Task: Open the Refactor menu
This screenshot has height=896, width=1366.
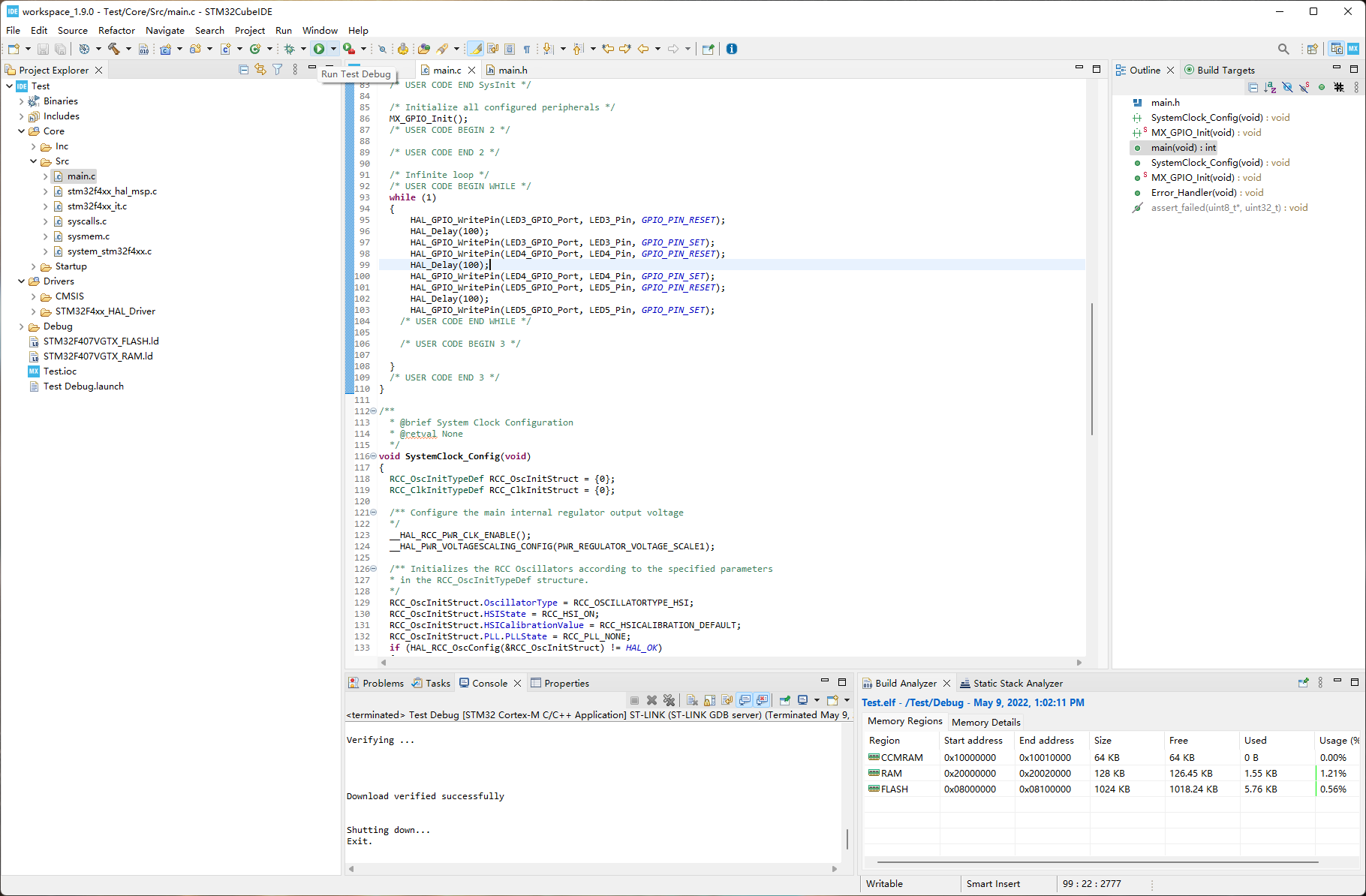Action: pos(116,31)
